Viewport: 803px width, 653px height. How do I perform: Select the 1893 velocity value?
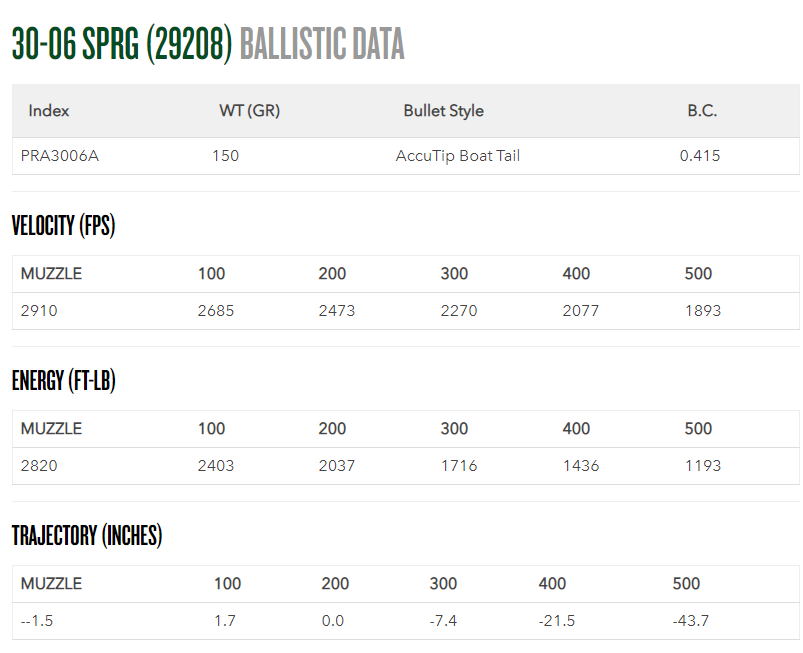click(703, 311)
